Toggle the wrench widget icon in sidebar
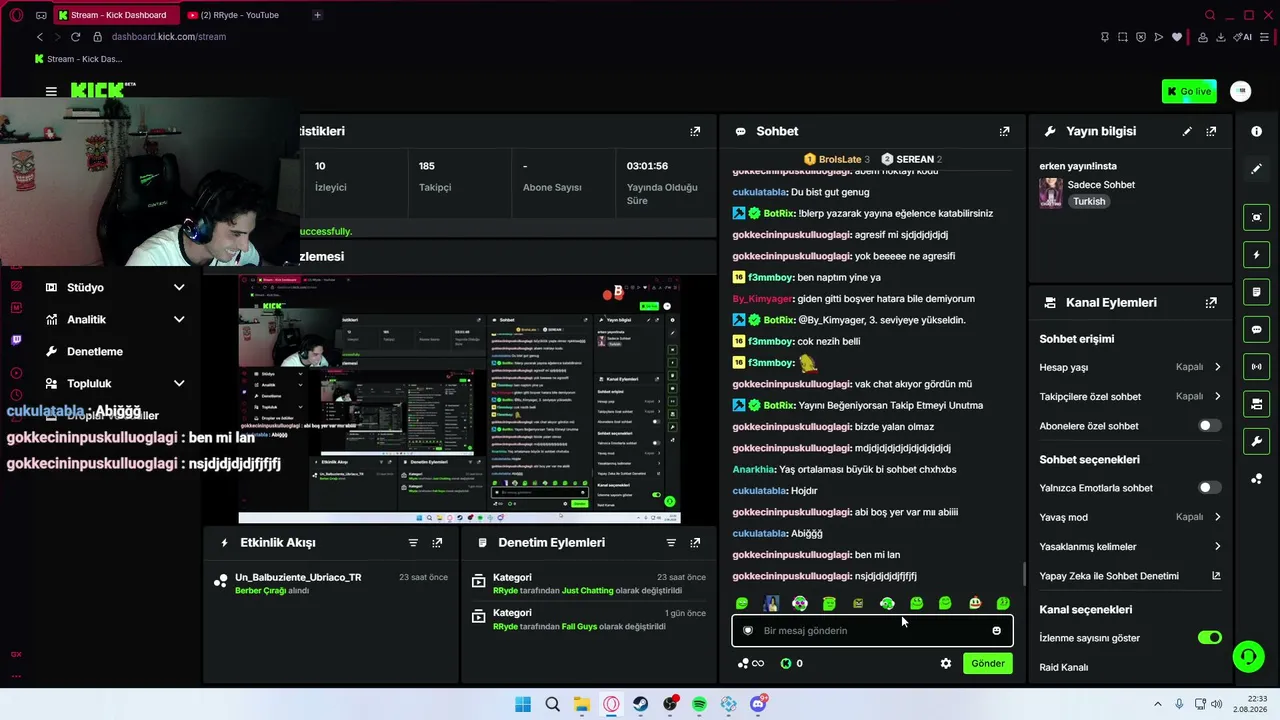 tap(1257, 441)
